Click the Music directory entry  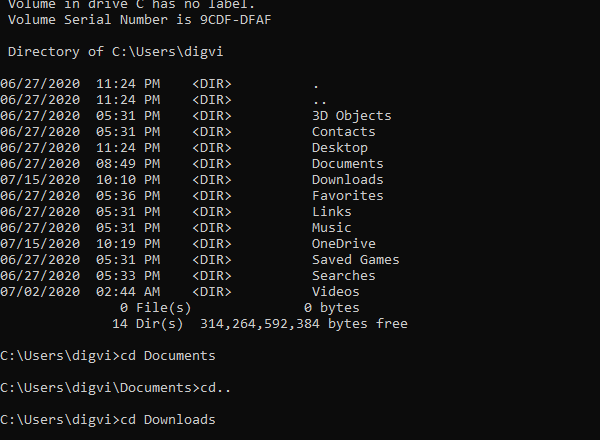click(331, 227)
